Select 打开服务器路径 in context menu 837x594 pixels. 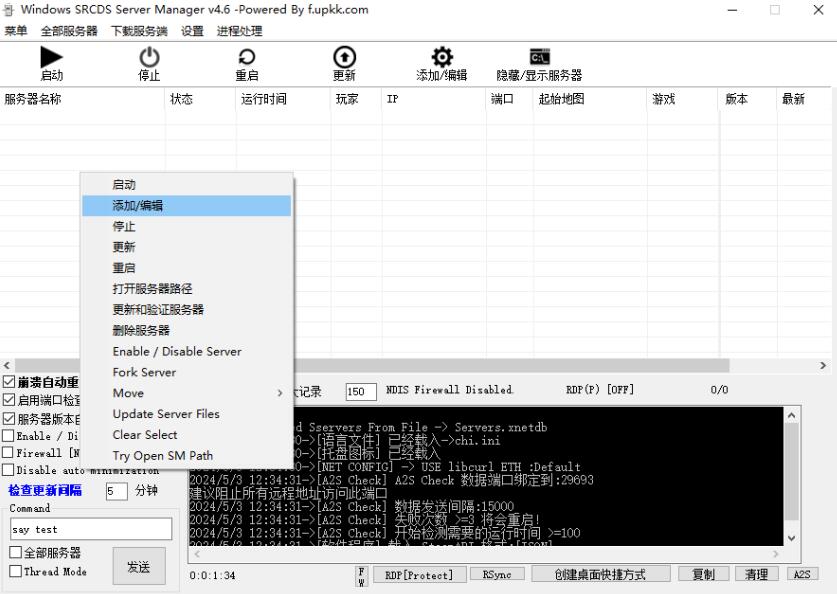pos(186,289)
